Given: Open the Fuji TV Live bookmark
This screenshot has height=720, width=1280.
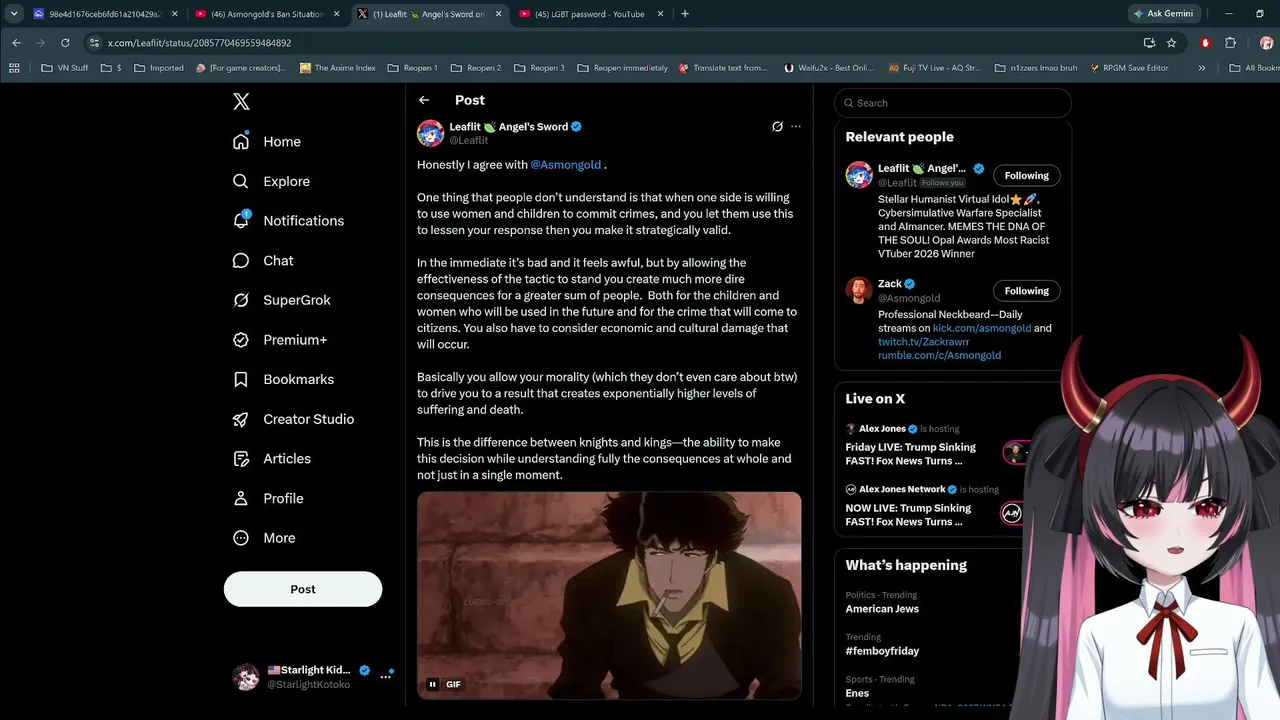Looking at the screenshot, I should point(934,68).
